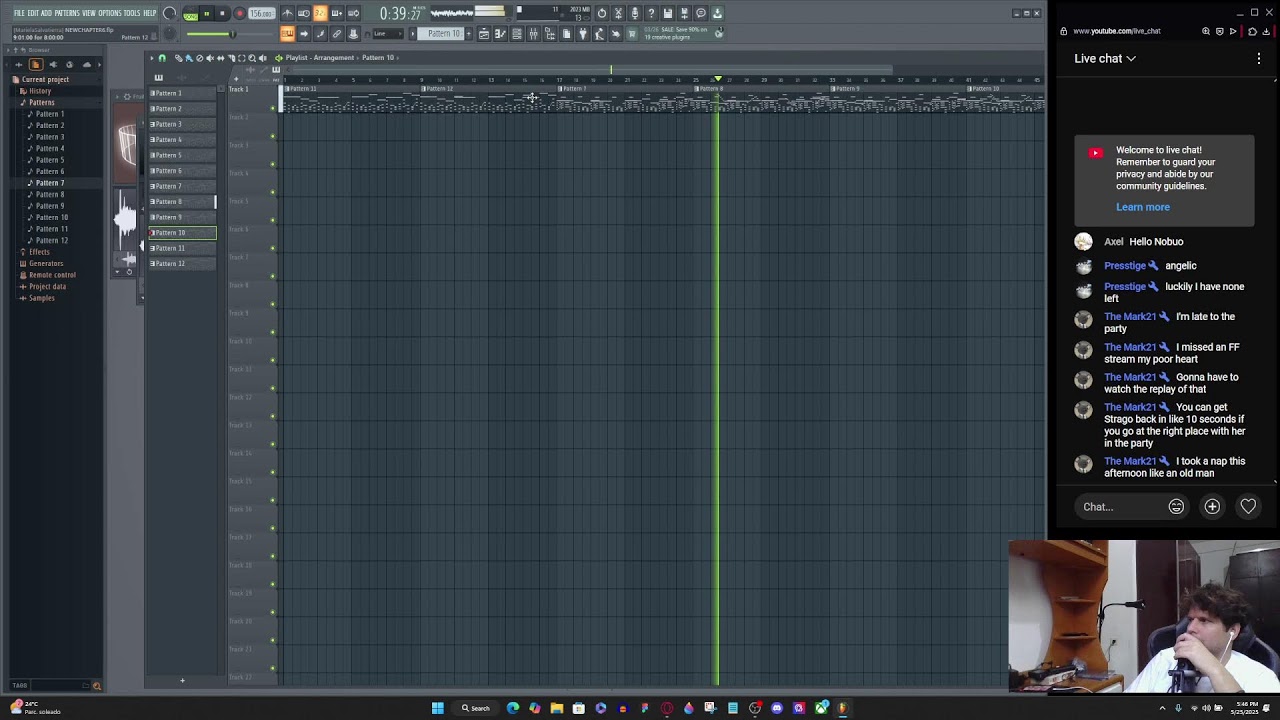
Task: Toggle mute dot for Track 2
Action: (273, 135)
